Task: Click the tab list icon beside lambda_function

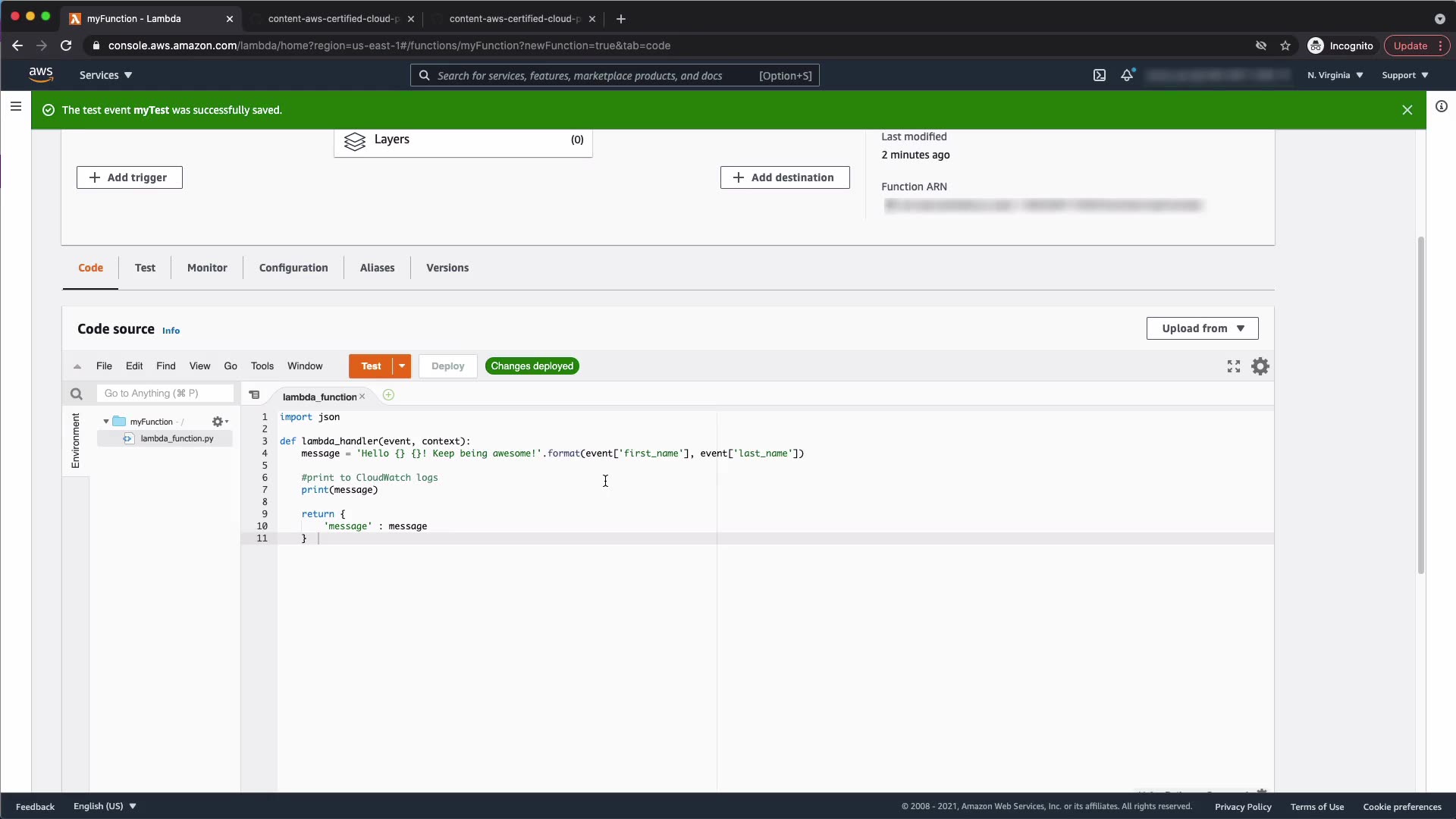Action: [x=255, y=395]
